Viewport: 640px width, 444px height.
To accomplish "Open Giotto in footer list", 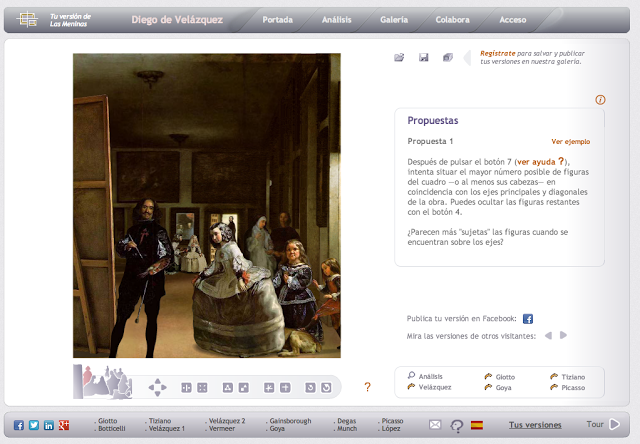I will pos(107,421).
